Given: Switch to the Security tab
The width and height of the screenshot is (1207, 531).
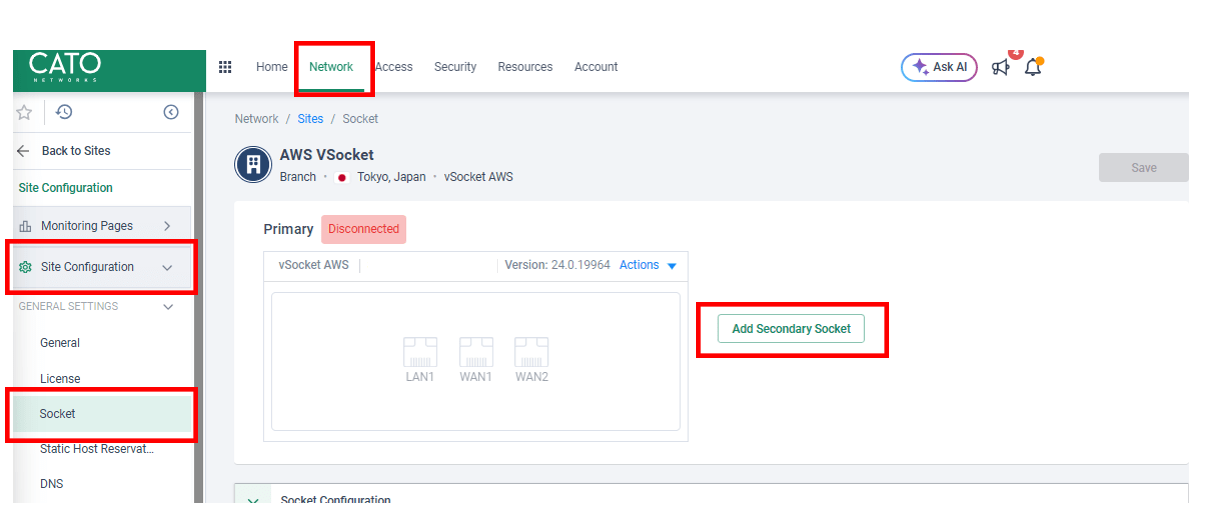Looking at the screenshot, I should click(x=455, y=67).
